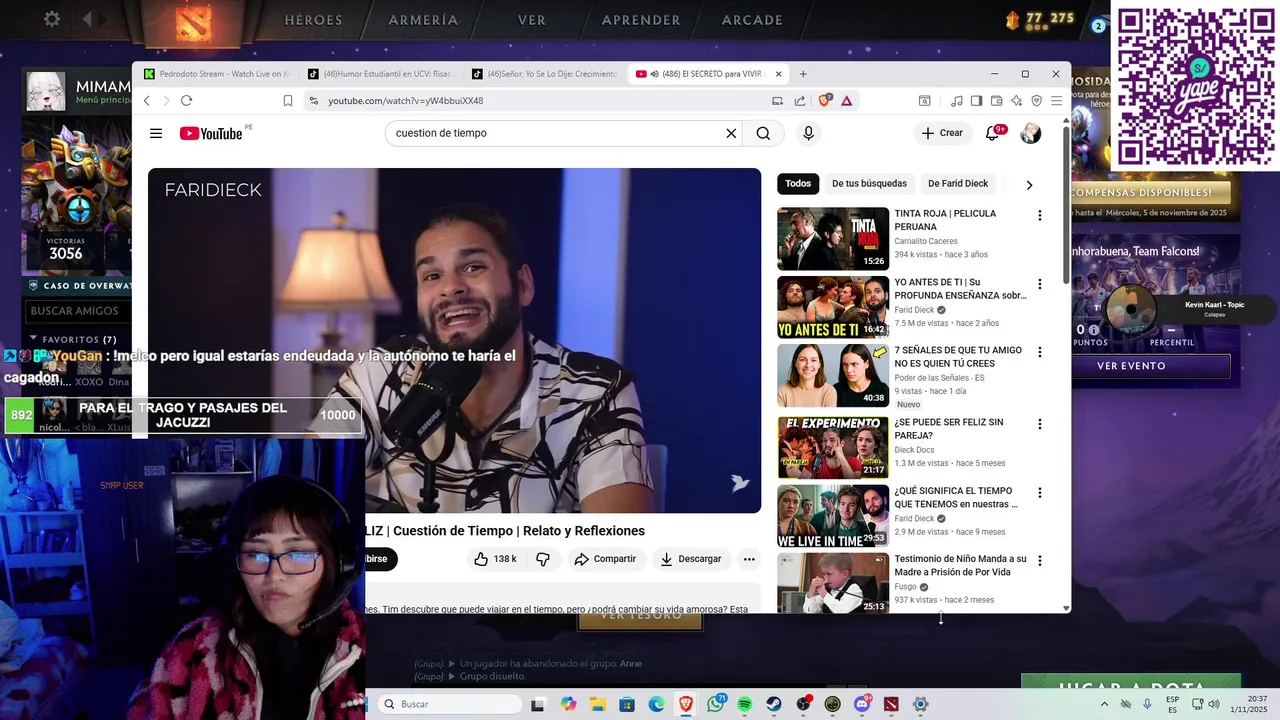
Task: Close the El SECRETO para VIVIR tab
Action: tap(778, 74)
